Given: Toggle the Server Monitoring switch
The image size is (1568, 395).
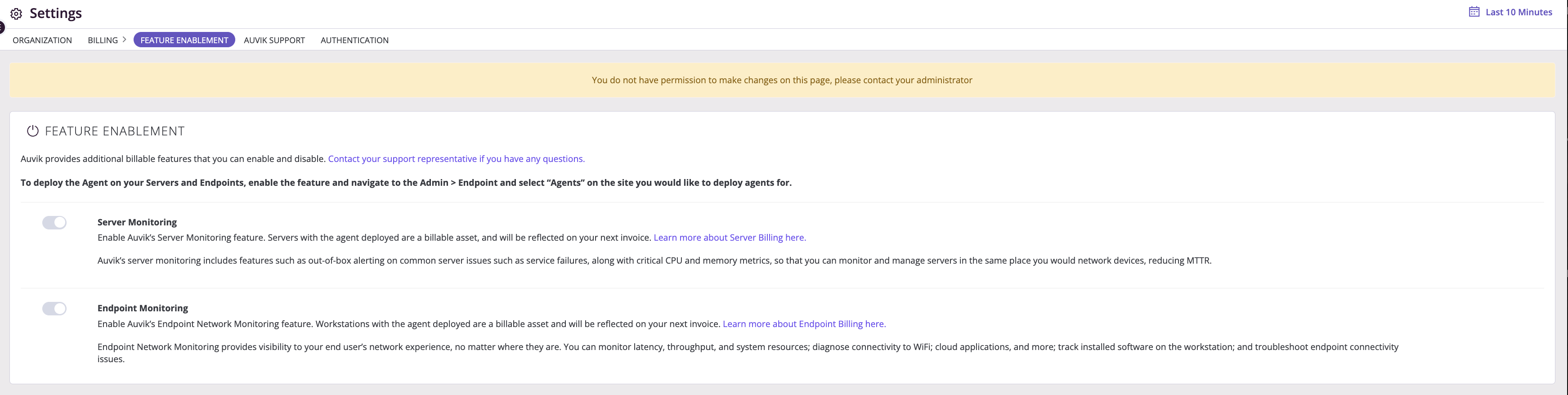Looking at the screenshot, I should pyautogui.click(x=54, y=223).
